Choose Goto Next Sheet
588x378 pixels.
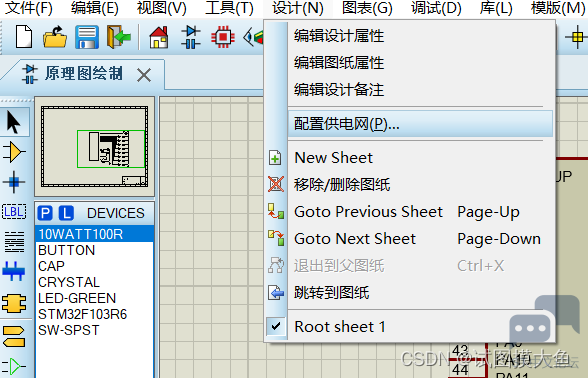pyautogui.click(x=410, y=239)
